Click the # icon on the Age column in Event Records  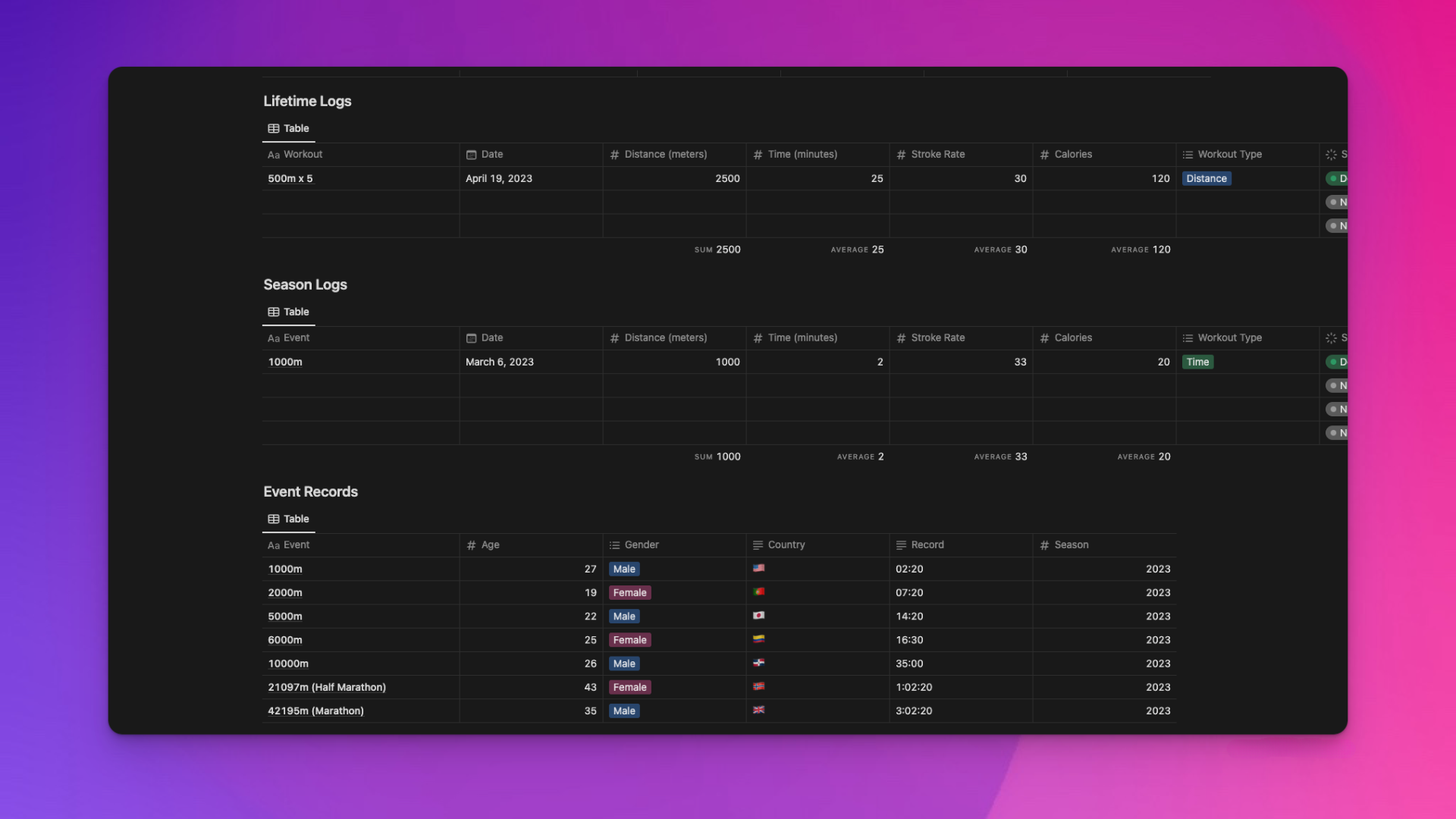click(x=471, y=544)
